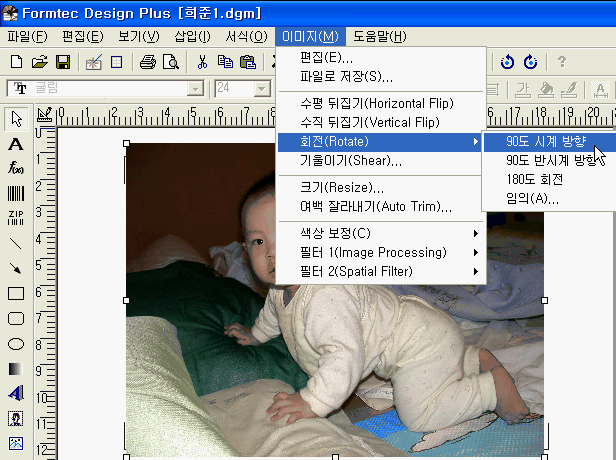This screenshot has width=616, height=460.
Task: Click the underlined 가 text icon
Action: pyautogui.click(x=522, y=90)
